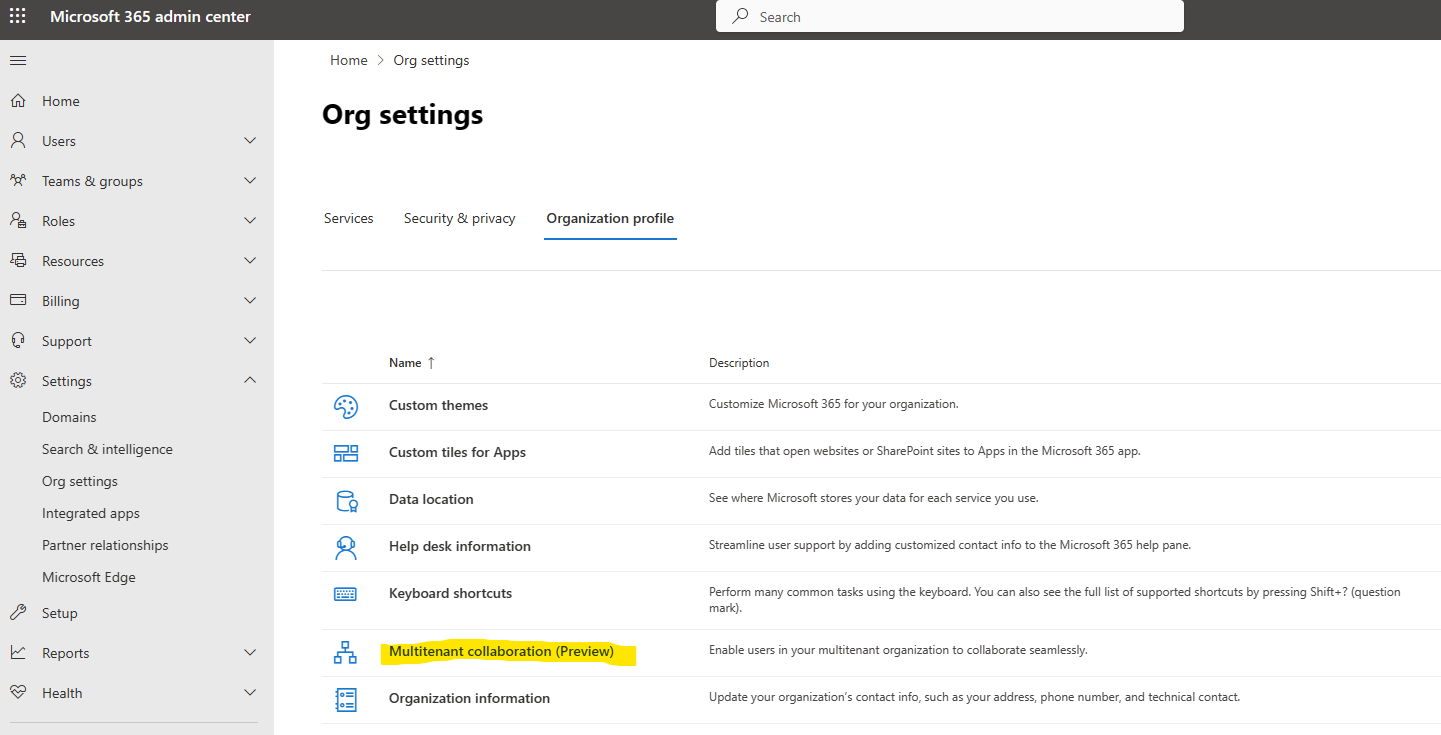Click the Users person icon
Screen dimensions: 1441x735
(18, 141)
